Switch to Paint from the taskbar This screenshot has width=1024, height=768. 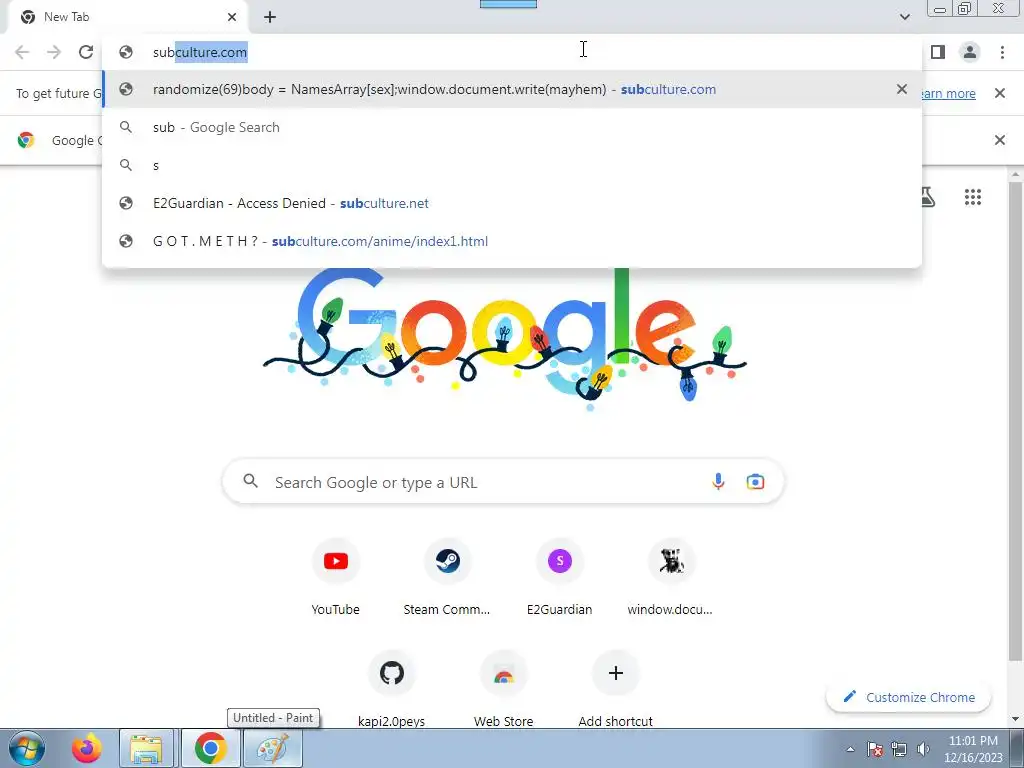273,748
